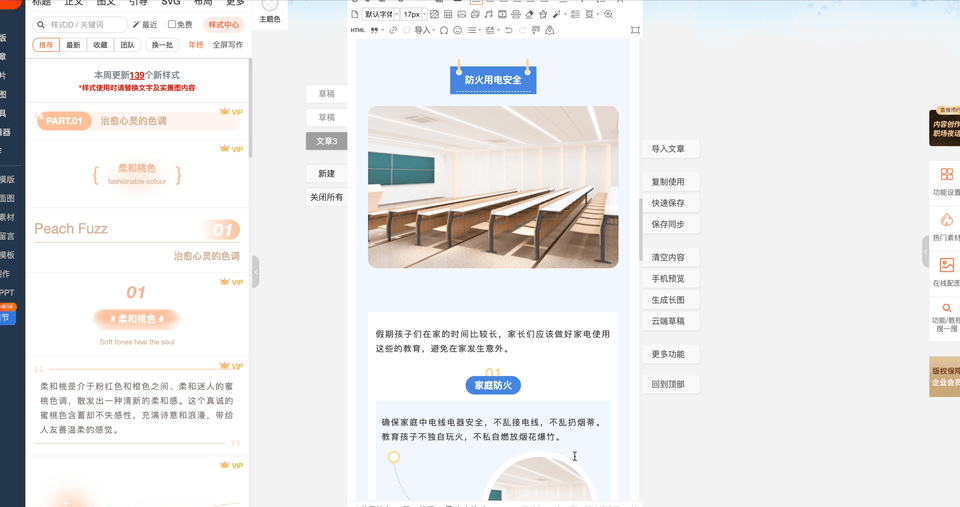Screen dimensions: 960x507
Task: Toggle editor fullscreen icon
Action: pos(635,30)
